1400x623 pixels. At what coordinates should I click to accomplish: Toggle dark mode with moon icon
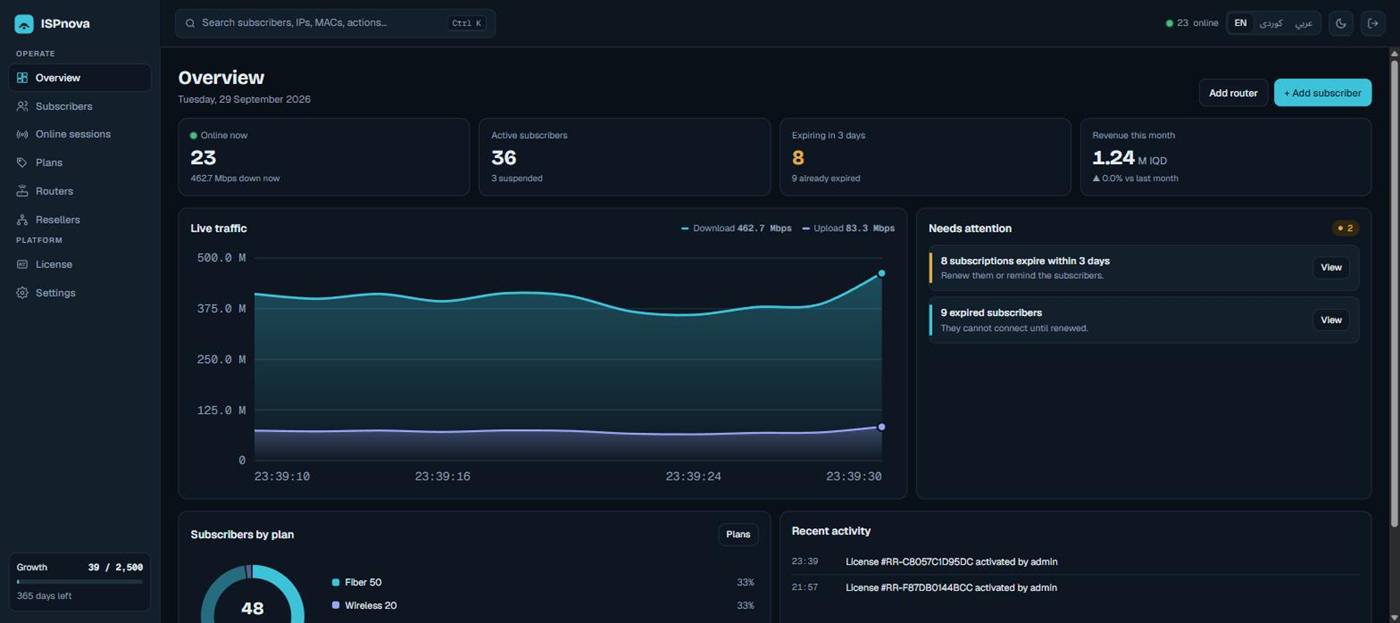(1341, 23)
